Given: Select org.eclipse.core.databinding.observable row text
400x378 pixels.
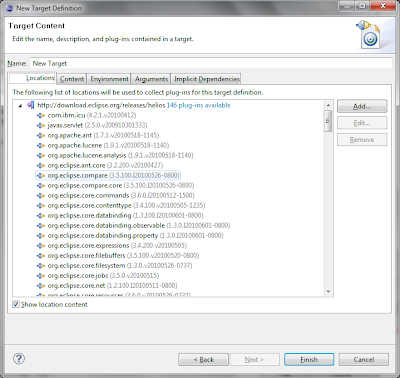Looking at the screenshot, I should 139,225.
